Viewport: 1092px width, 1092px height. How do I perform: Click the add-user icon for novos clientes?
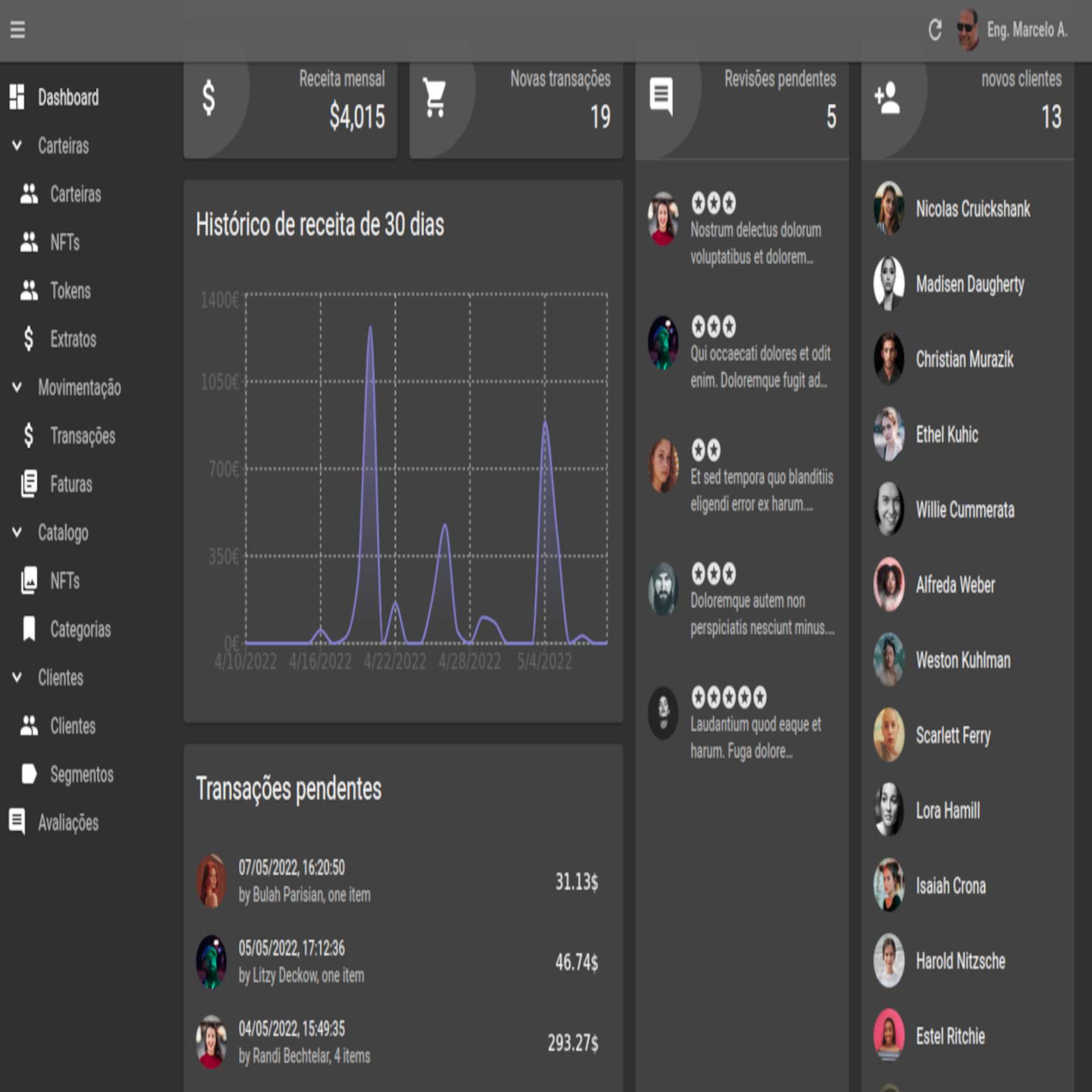[x=887, y=98]
